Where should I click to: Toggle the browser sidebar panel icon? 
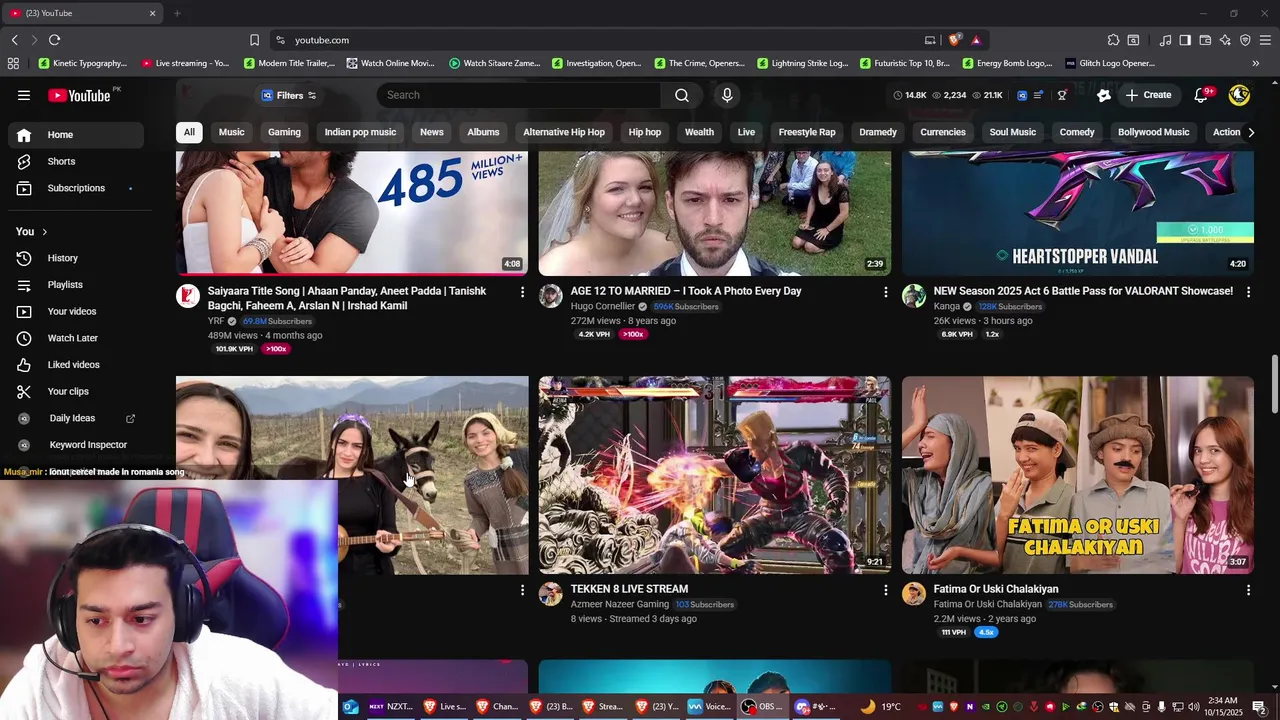[1185, 40]
